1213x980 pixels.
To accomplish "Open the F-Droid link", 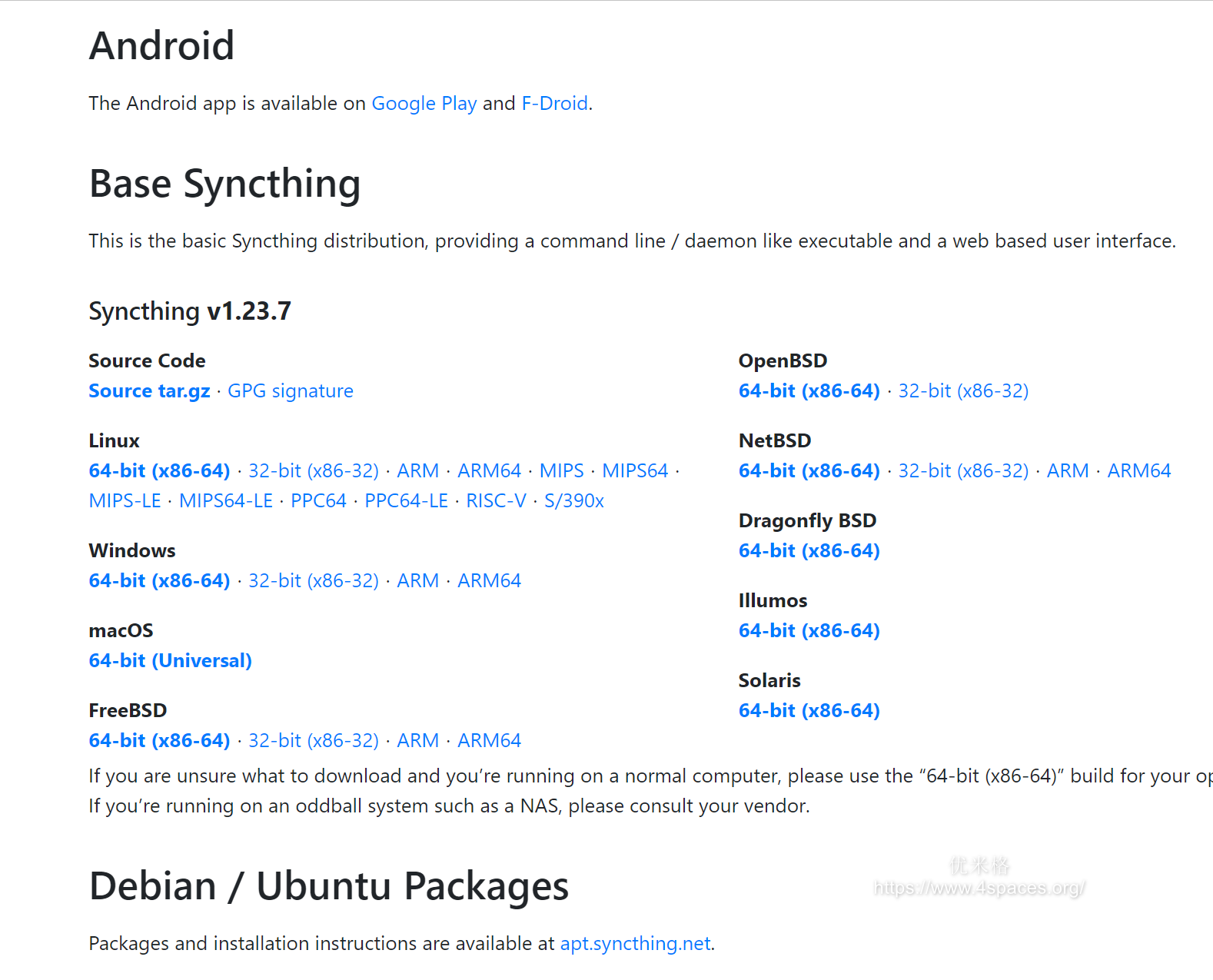I will point(554,104).
